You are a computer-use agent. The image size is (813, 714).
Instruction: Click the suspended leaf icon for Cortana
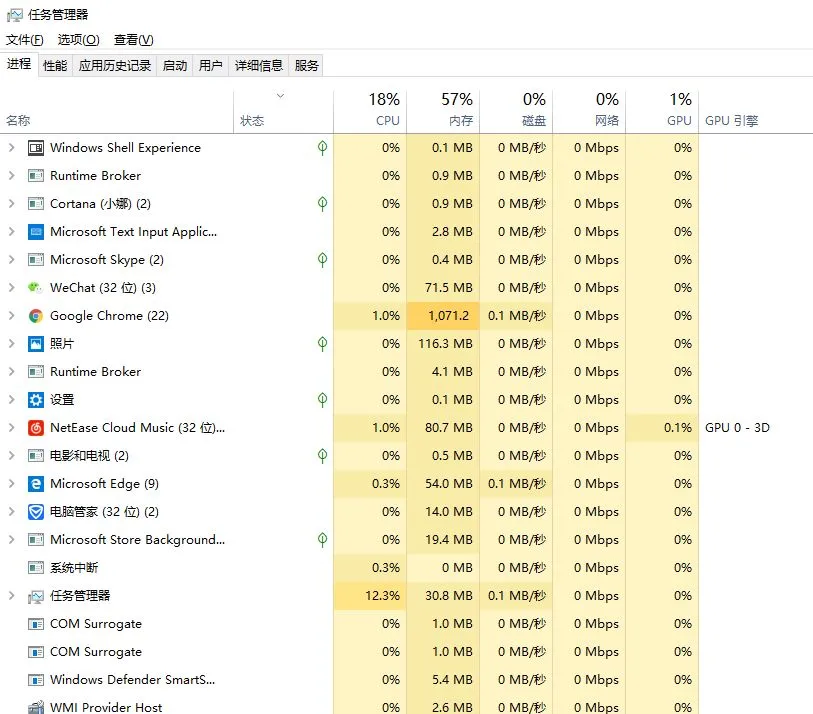pos(323,204)
